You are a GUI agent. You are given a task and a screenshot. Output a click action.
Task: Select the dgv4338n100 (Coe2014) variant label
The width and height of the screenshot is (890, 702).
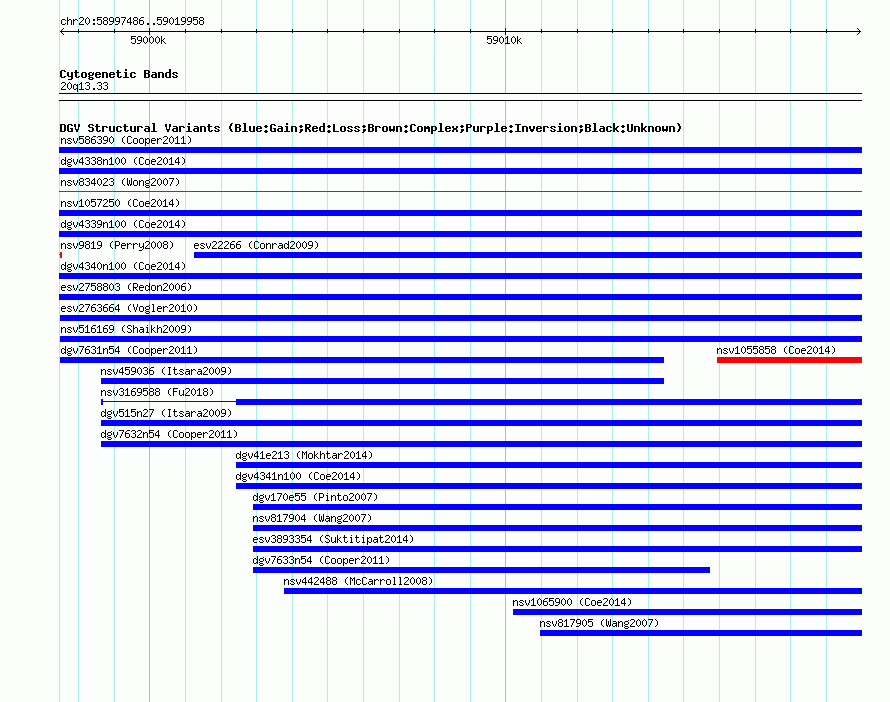123,161
